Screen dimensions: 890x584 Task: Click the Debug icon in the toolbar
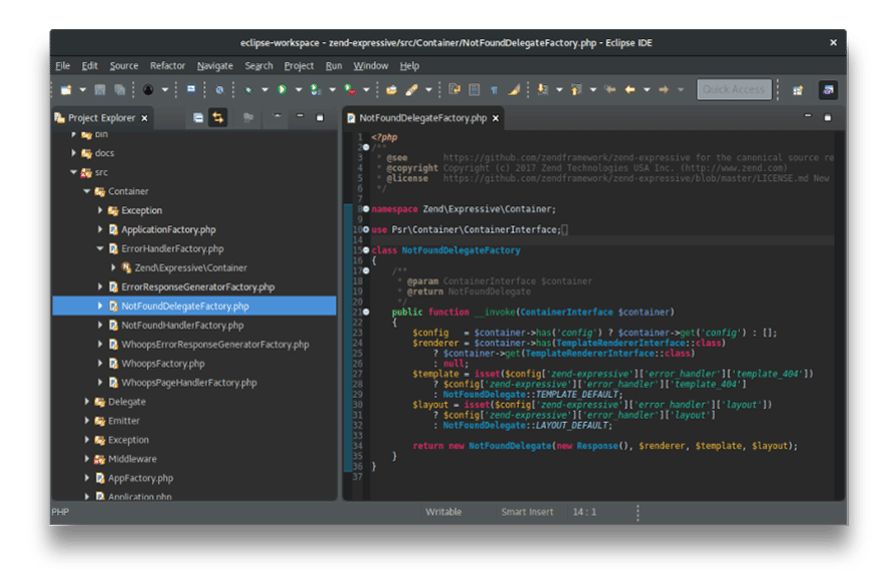tap(248, 89)
